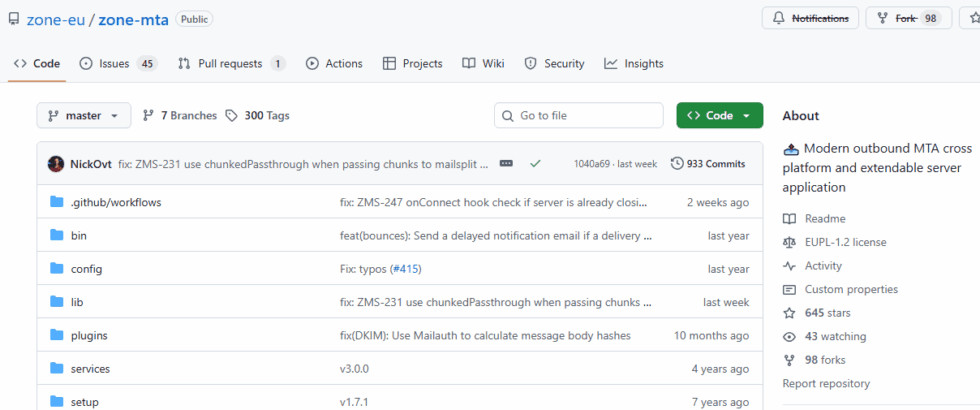Open the Readme section link
The height and width of the screenshot is (410, 980).
[825, 219]
